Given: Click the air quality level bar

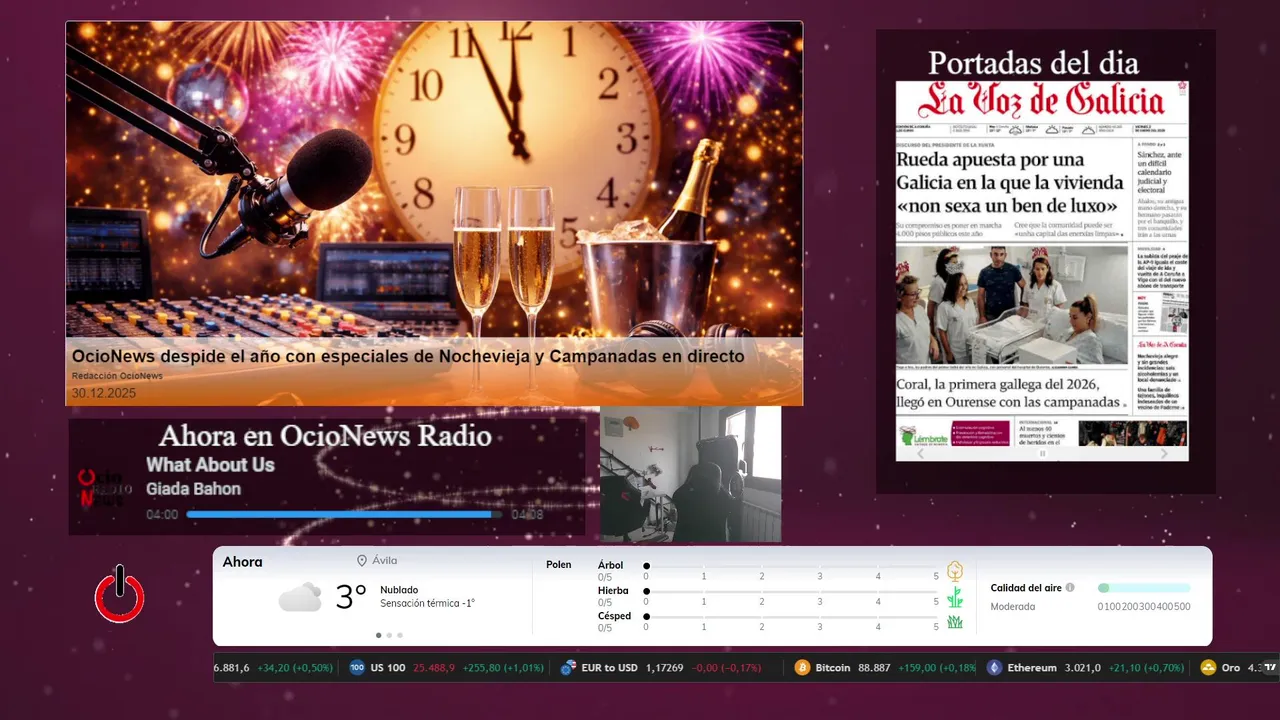Looking at the screenshot, I should tap(1144, 588).
